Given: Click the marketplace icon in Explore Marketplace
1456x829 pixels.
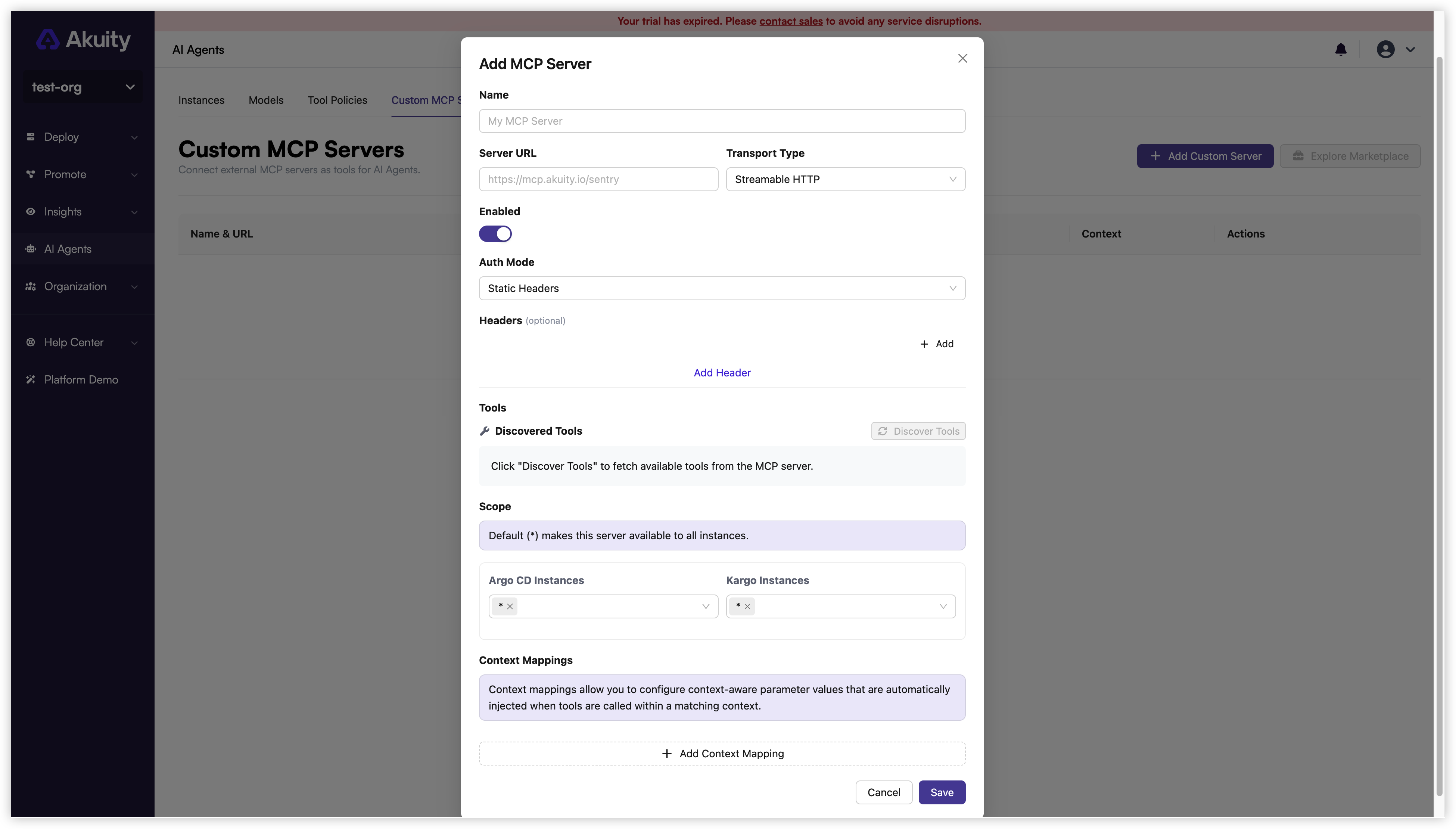Looking at the screenshot, I should click(1298, 156).
